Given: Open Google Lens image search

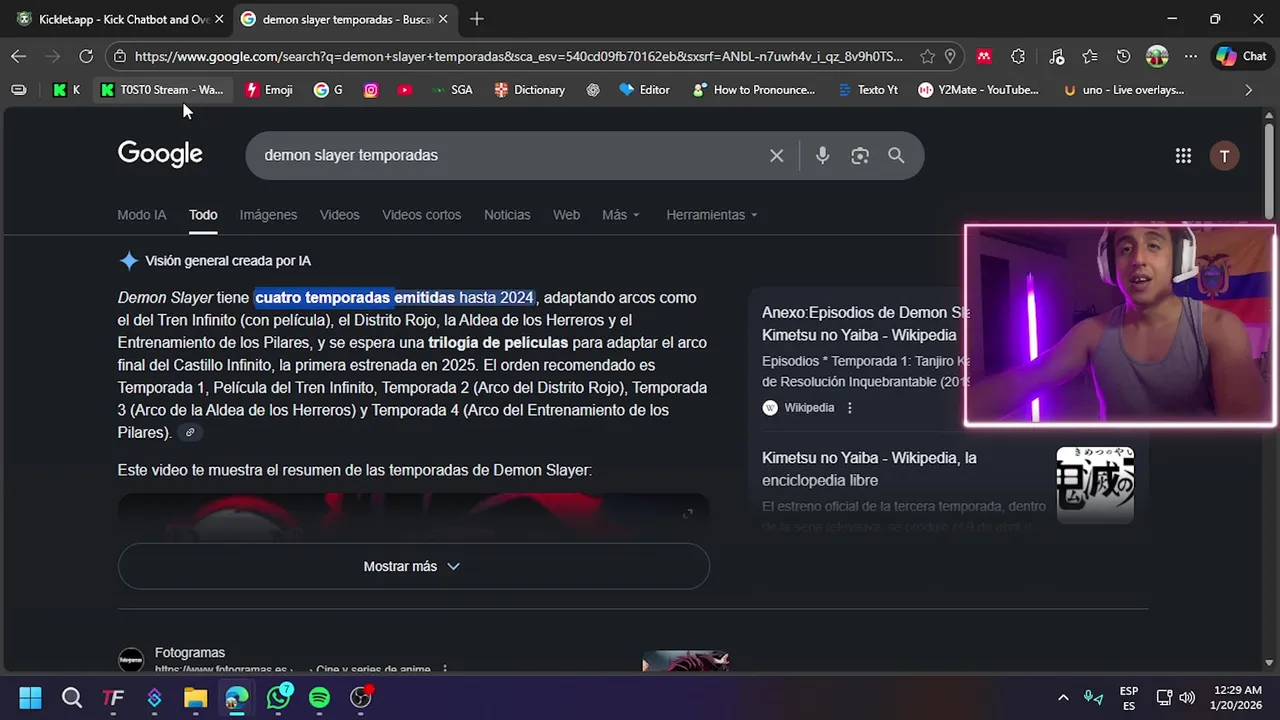Looking at the screenshot, I should [860, 155].
